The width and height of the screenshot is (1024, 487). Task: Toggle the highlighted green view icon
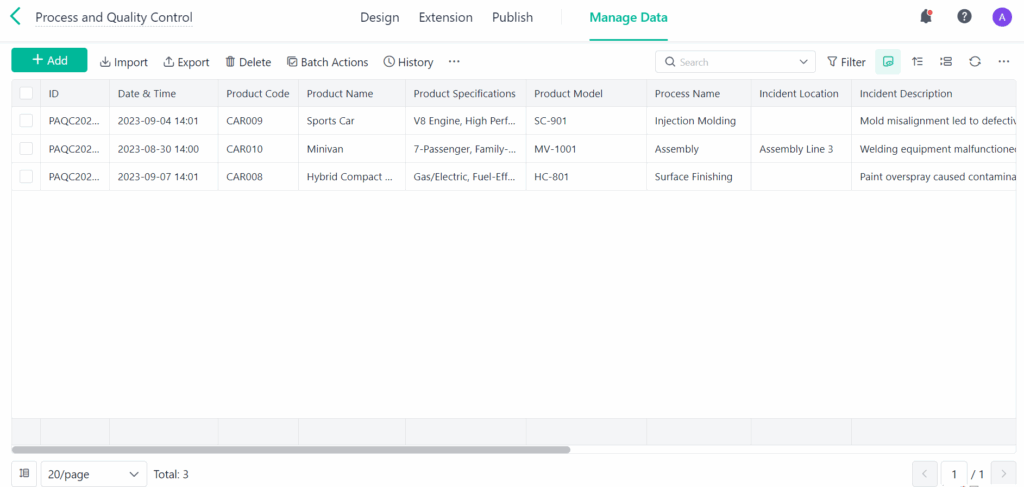coord(887,62)
